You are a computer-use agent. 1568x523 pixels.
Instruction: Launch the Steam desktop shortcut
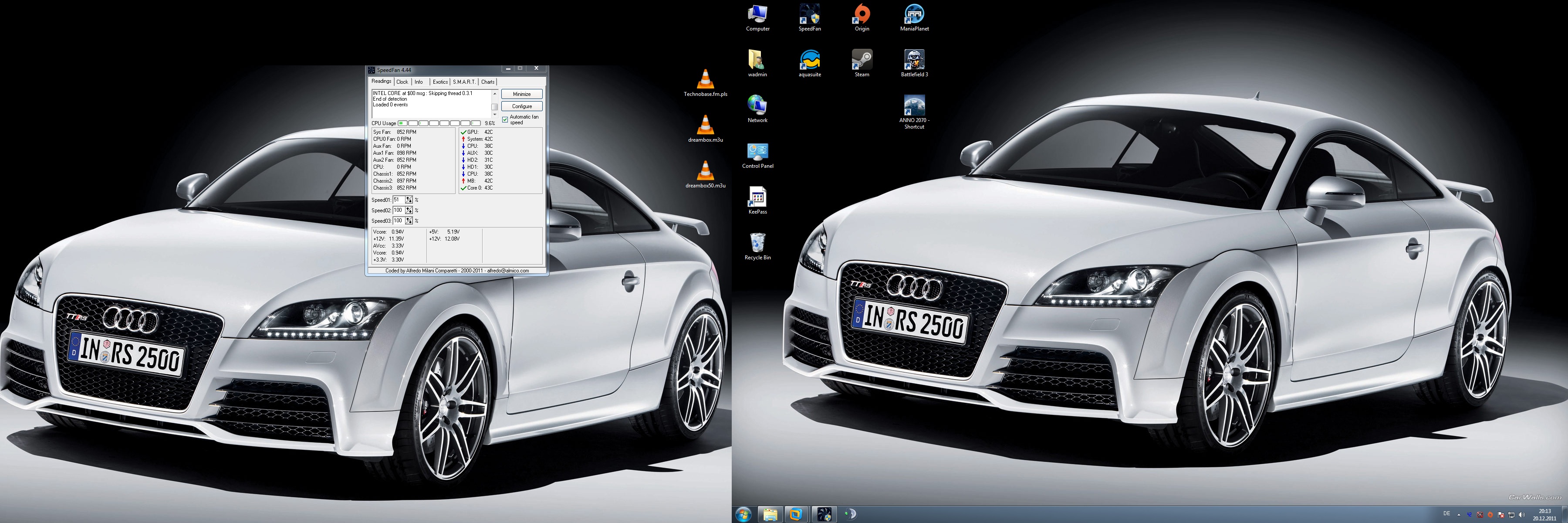[862, 64]
